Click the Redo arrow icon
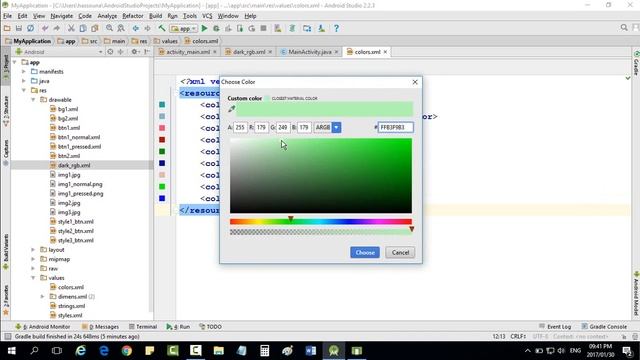This screenshot has height=360, width=640. coord(57,28)
